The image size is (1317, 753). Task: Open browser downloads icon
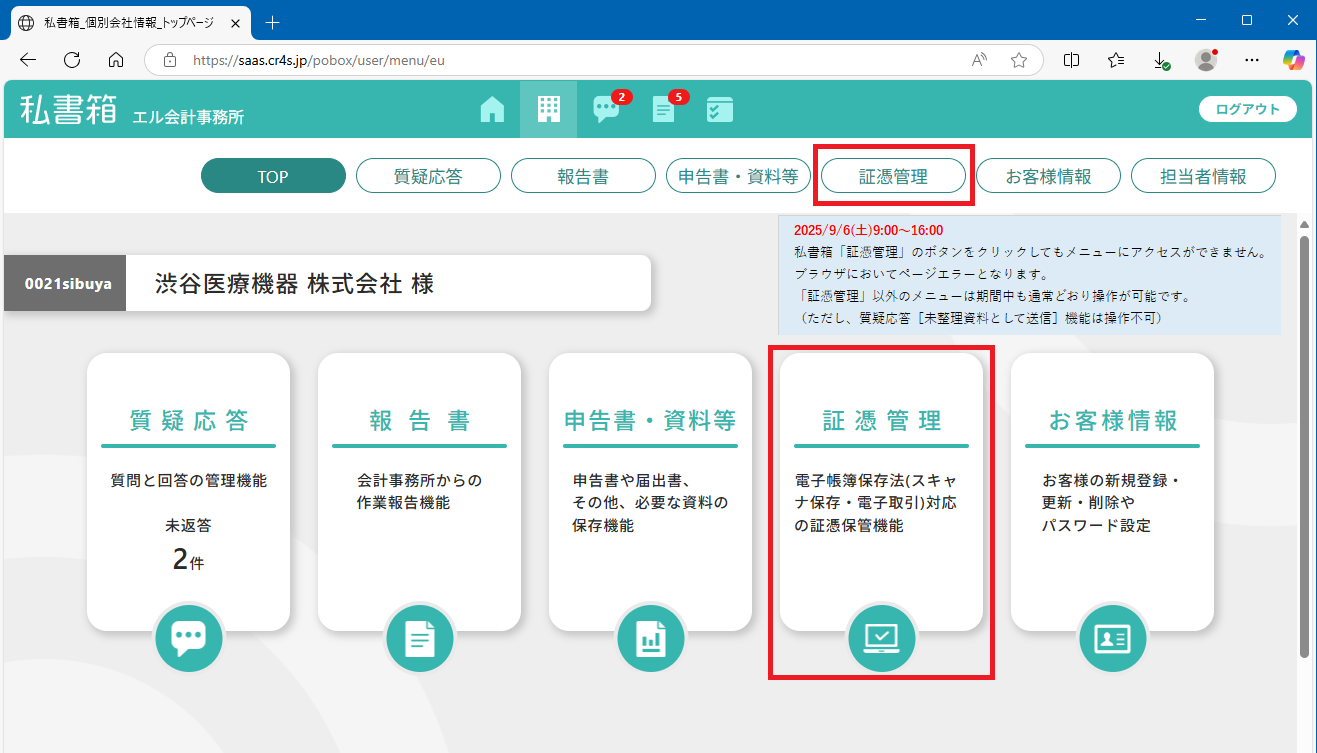pyautogui.click(x=1162, y=60)
